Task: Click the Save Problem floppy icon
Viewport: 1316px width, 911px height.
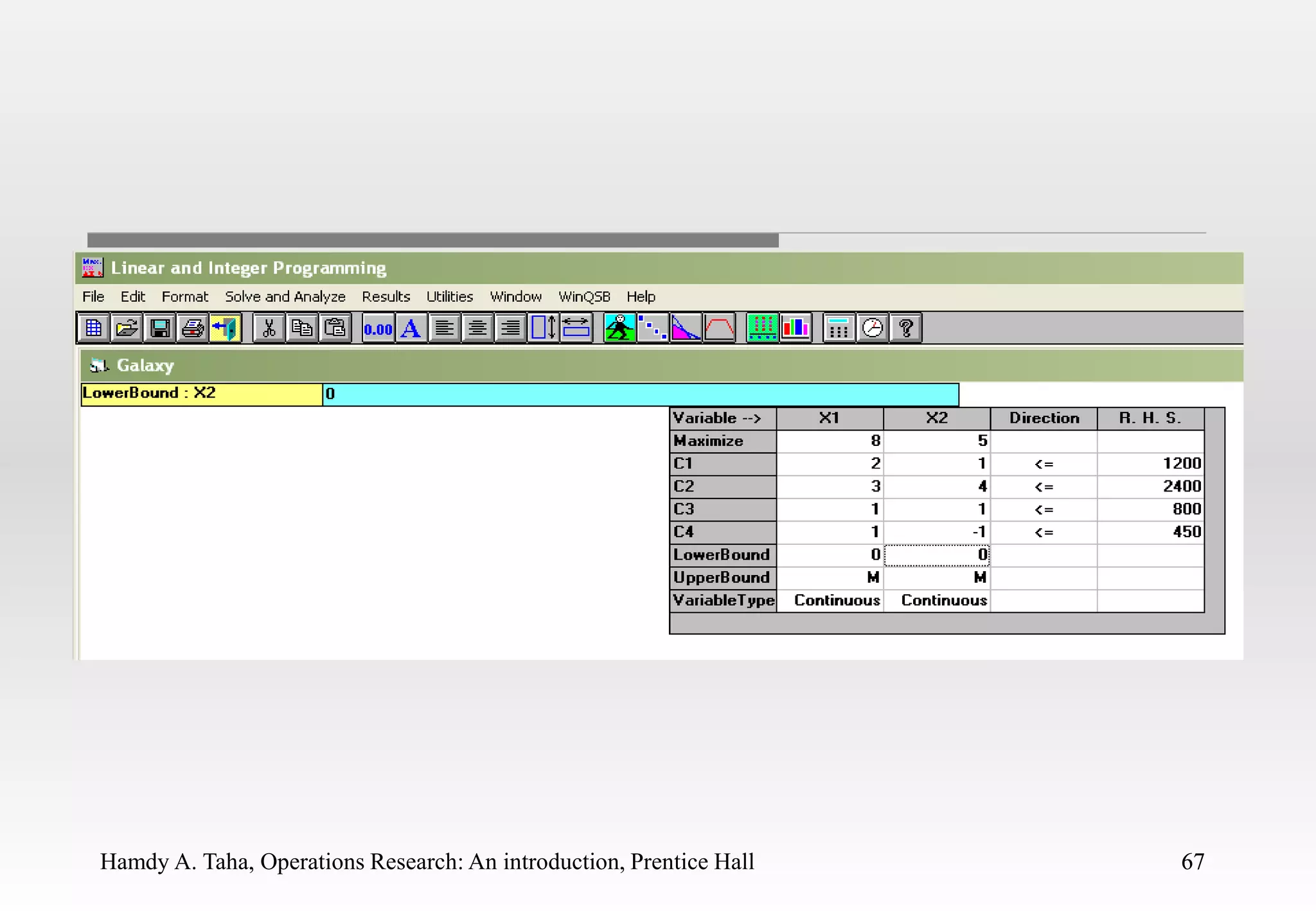Action: [160, 328]
